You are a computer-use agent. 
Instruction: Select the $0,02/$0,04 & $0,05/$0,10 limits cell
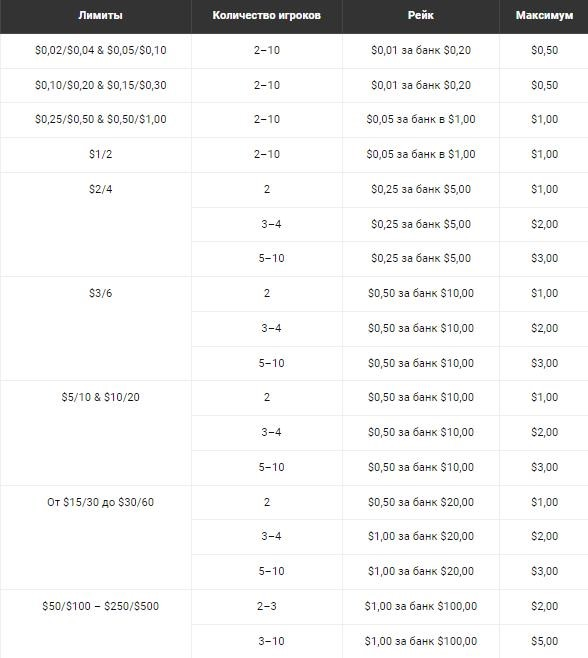[x=101, y=50]
